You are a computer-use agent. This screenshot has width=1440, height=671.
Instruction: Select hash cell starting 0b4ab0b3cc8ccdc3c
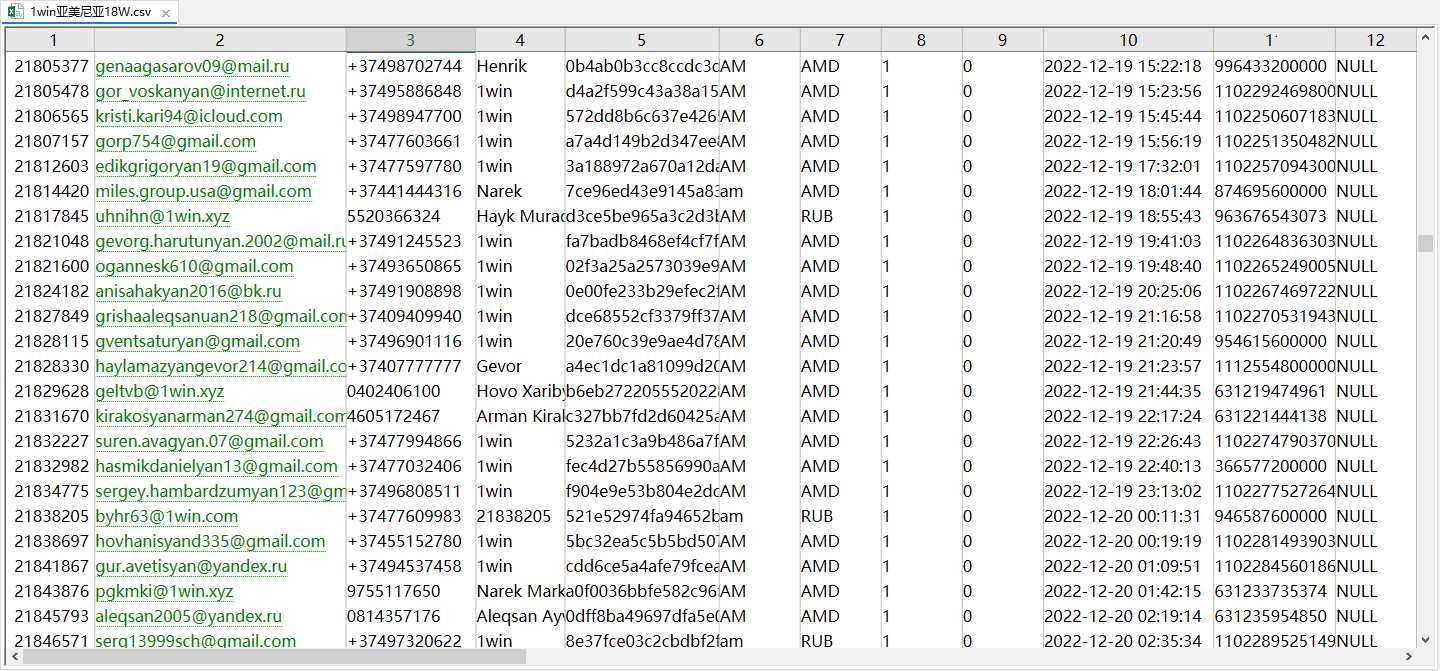(642, 66)
